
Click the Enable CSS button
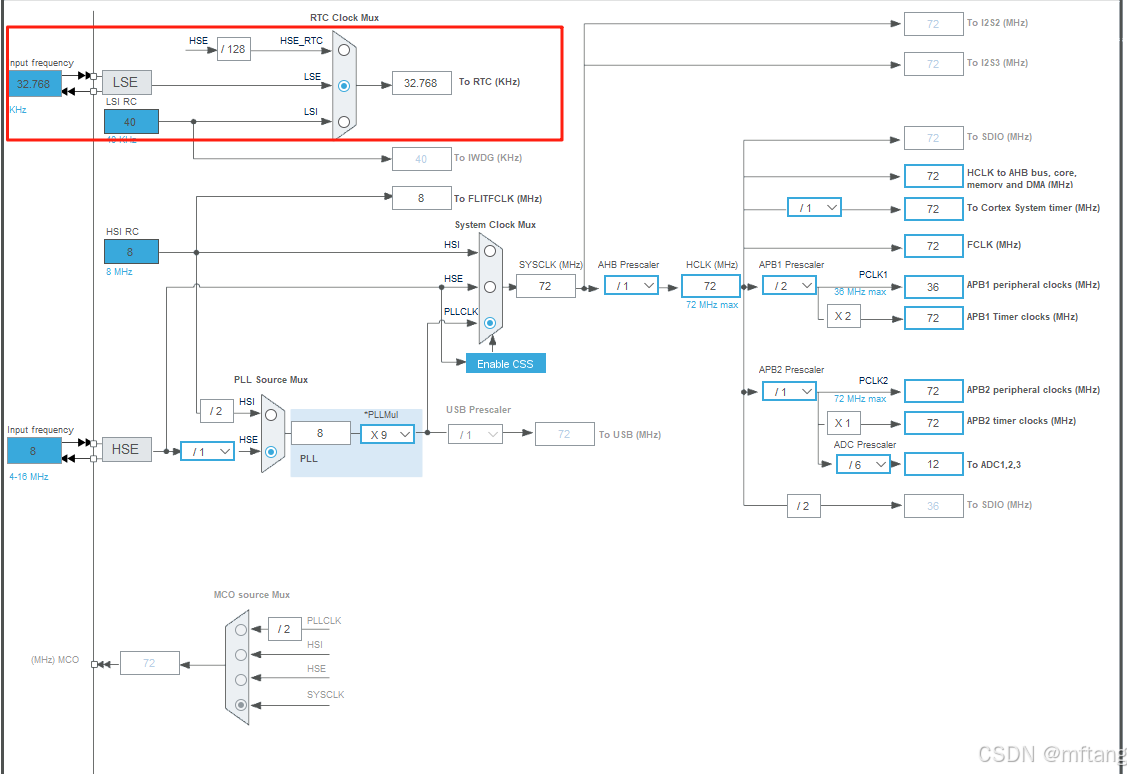(505, 363)
